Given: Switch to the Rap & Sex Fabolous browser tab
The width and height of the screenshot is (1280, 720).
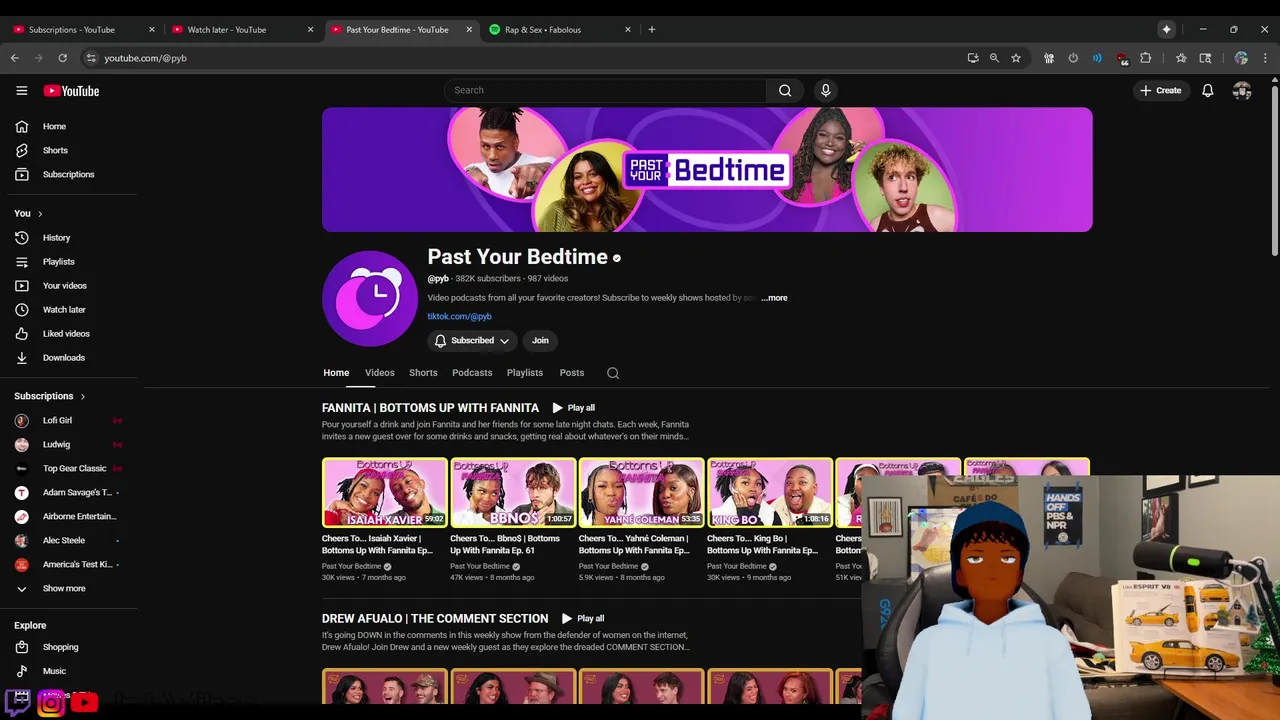Looking at the screenshot, I should [x=558, y=29].
